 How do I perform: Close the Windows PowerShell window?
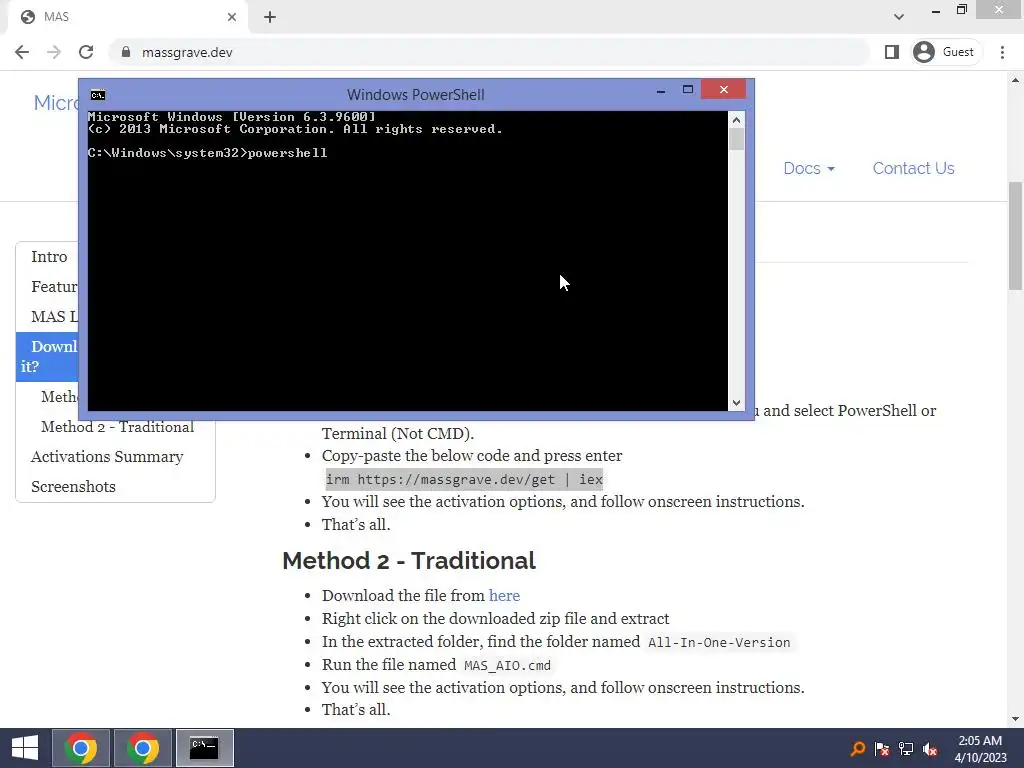(x=724, y=89)
